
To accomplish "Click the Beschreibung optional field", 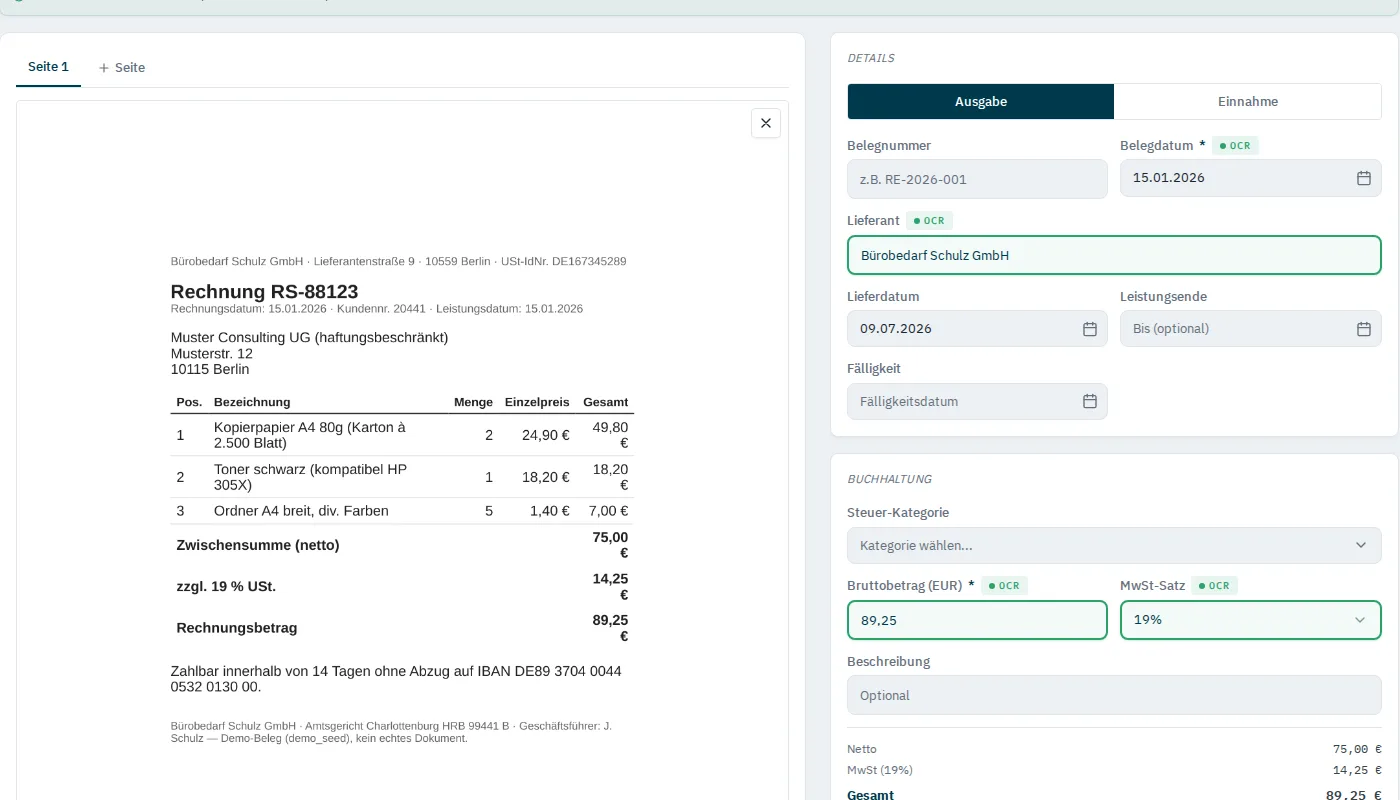I will (x=1114, y=696).
